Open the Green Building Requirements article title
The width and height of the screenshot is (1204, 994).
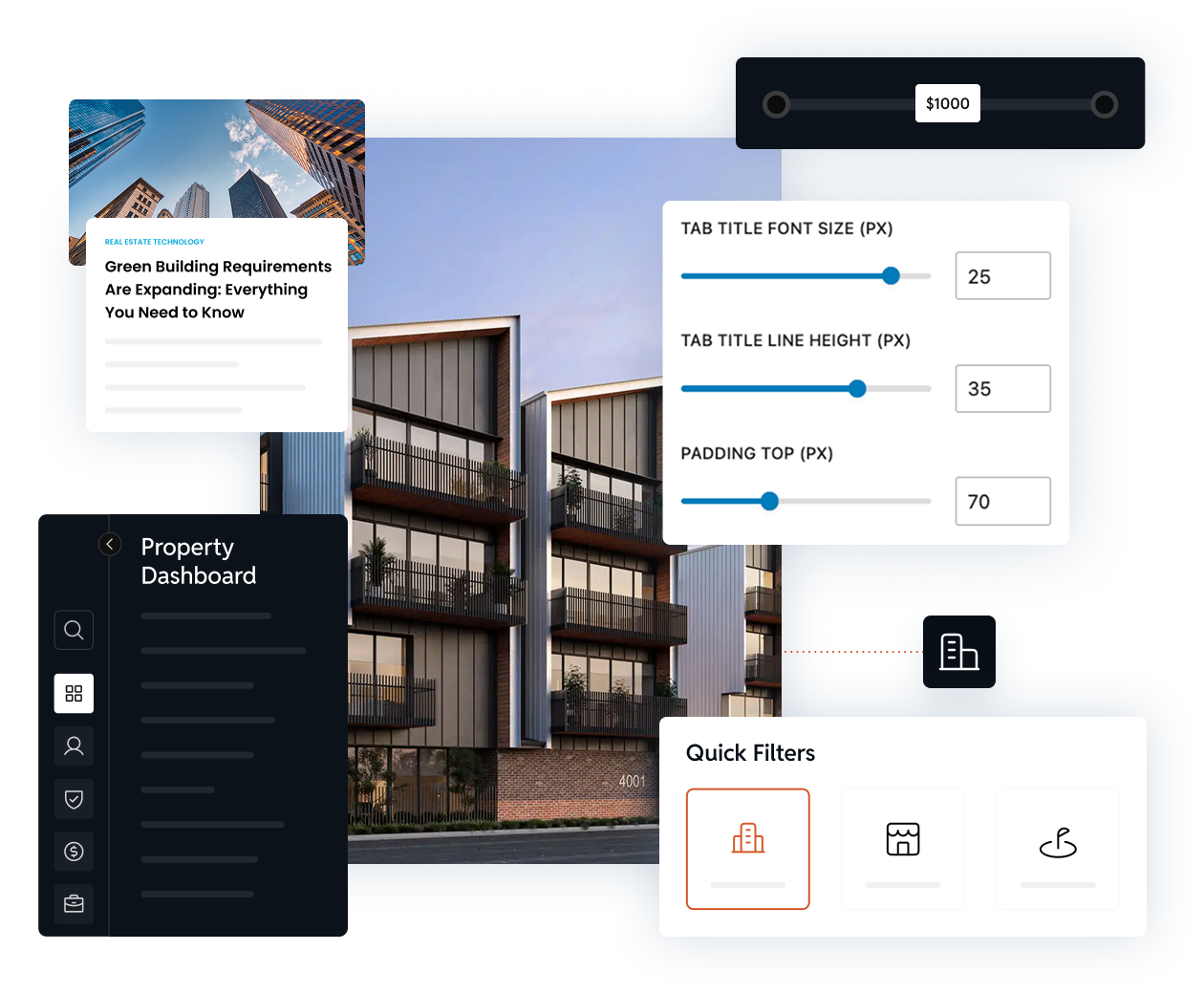point(218,290)
